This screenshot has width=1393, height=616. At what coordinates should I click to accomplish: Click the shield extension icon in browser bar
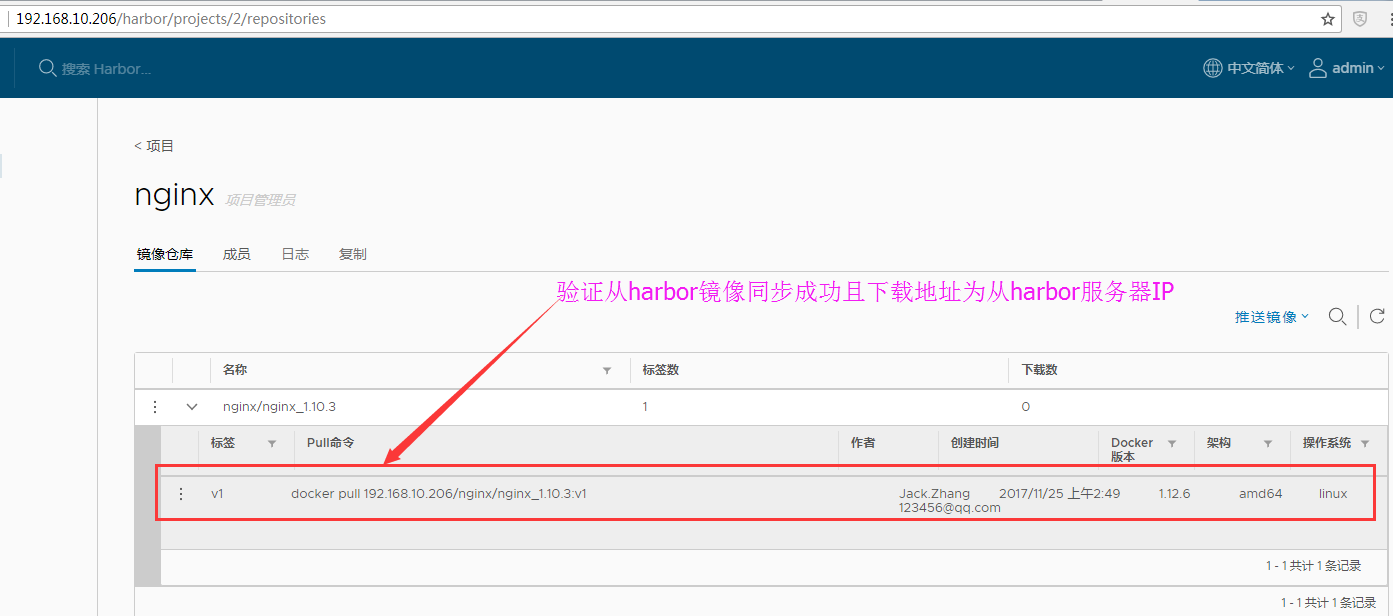[x=1360, y=19]
